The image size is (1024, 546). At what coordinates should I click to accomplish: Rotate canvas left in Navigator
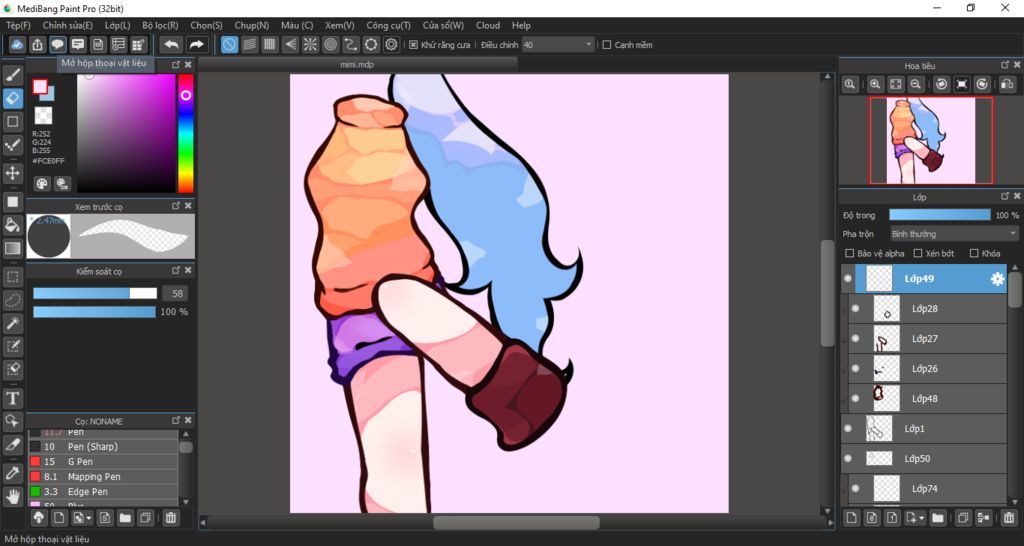941,84
